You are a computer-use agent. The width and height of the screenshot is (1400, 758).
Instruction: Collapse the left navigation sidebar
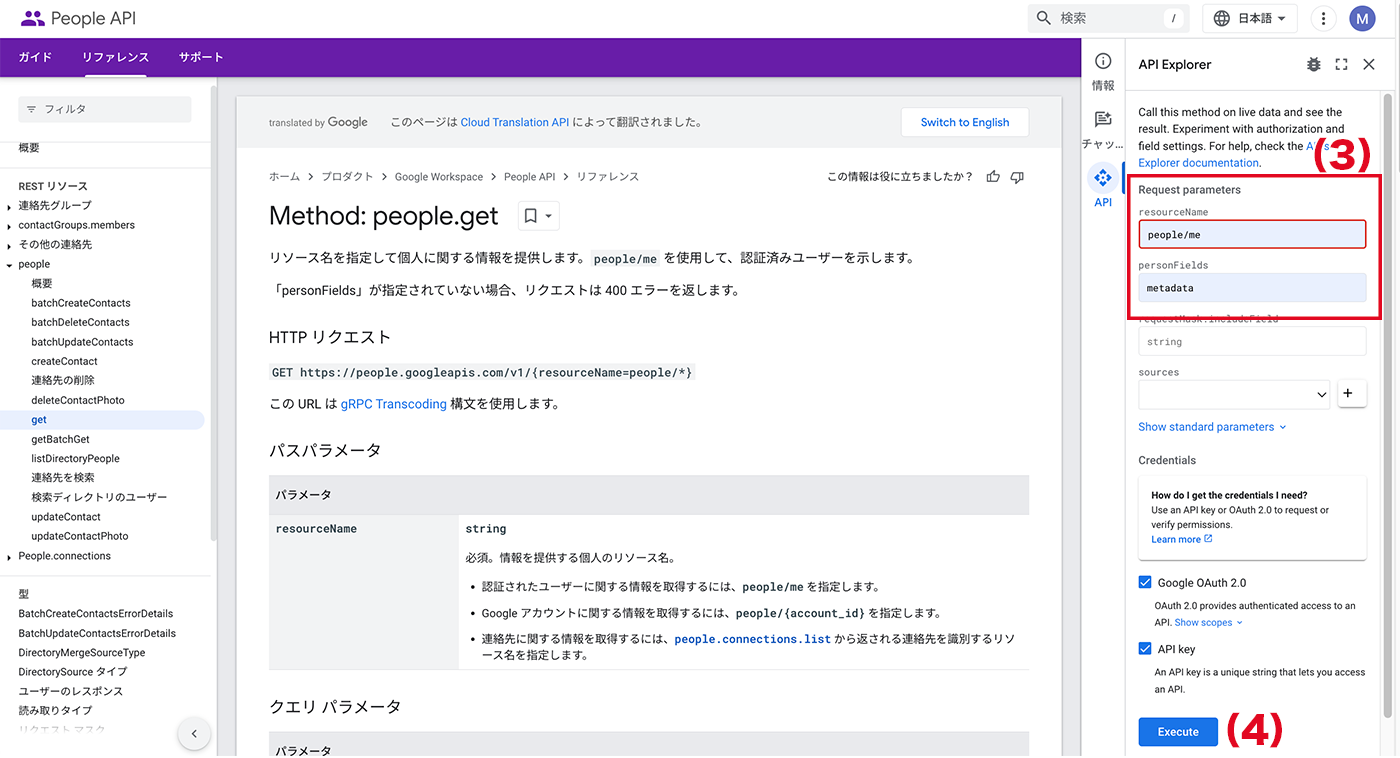click(x=194, y=734)
